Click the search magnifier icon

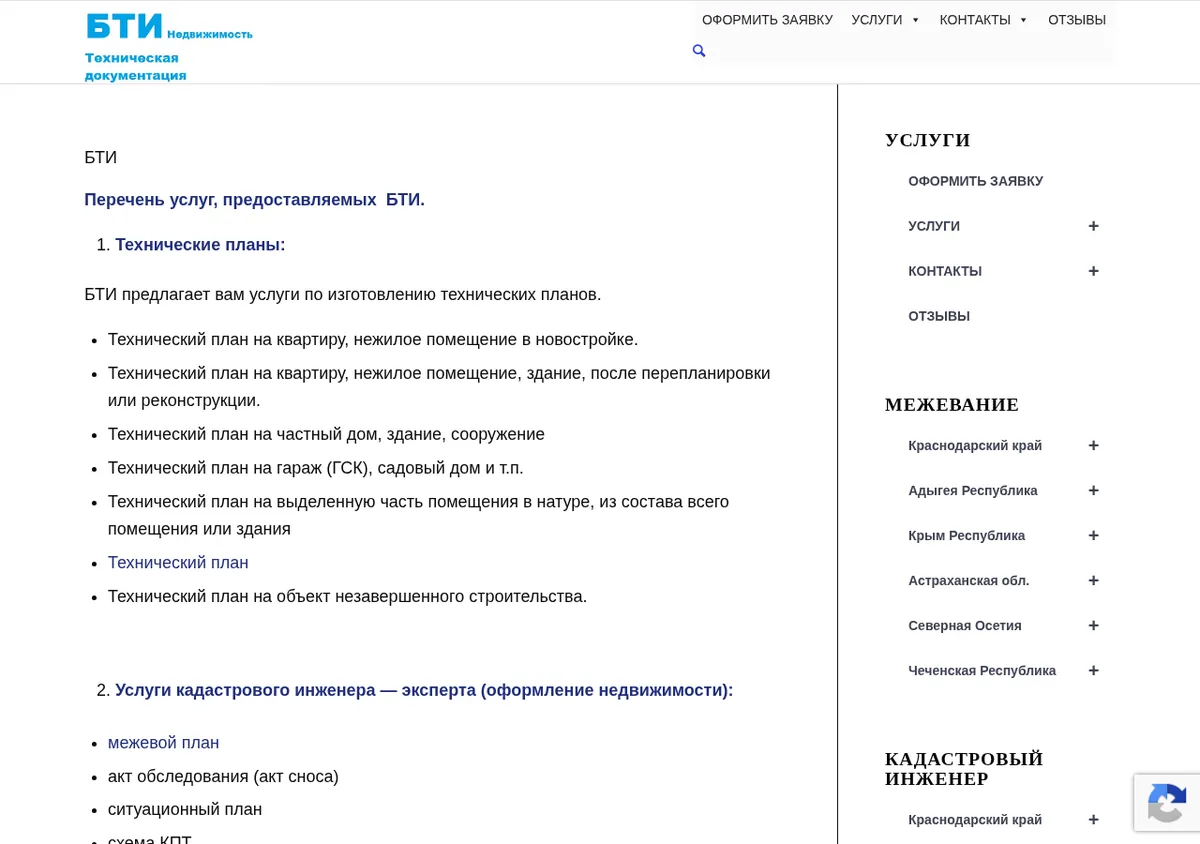coord(699,51)
